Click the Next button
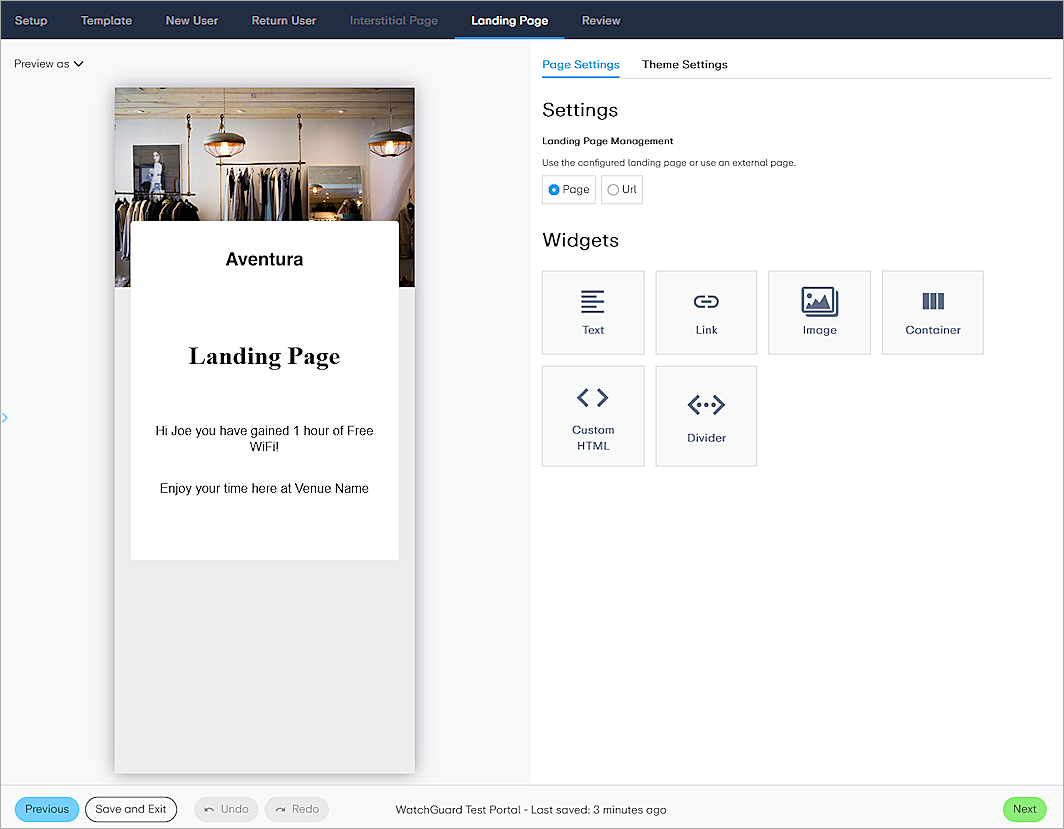This screenshot has width=1064, height=829. [x=1024, y=809]
